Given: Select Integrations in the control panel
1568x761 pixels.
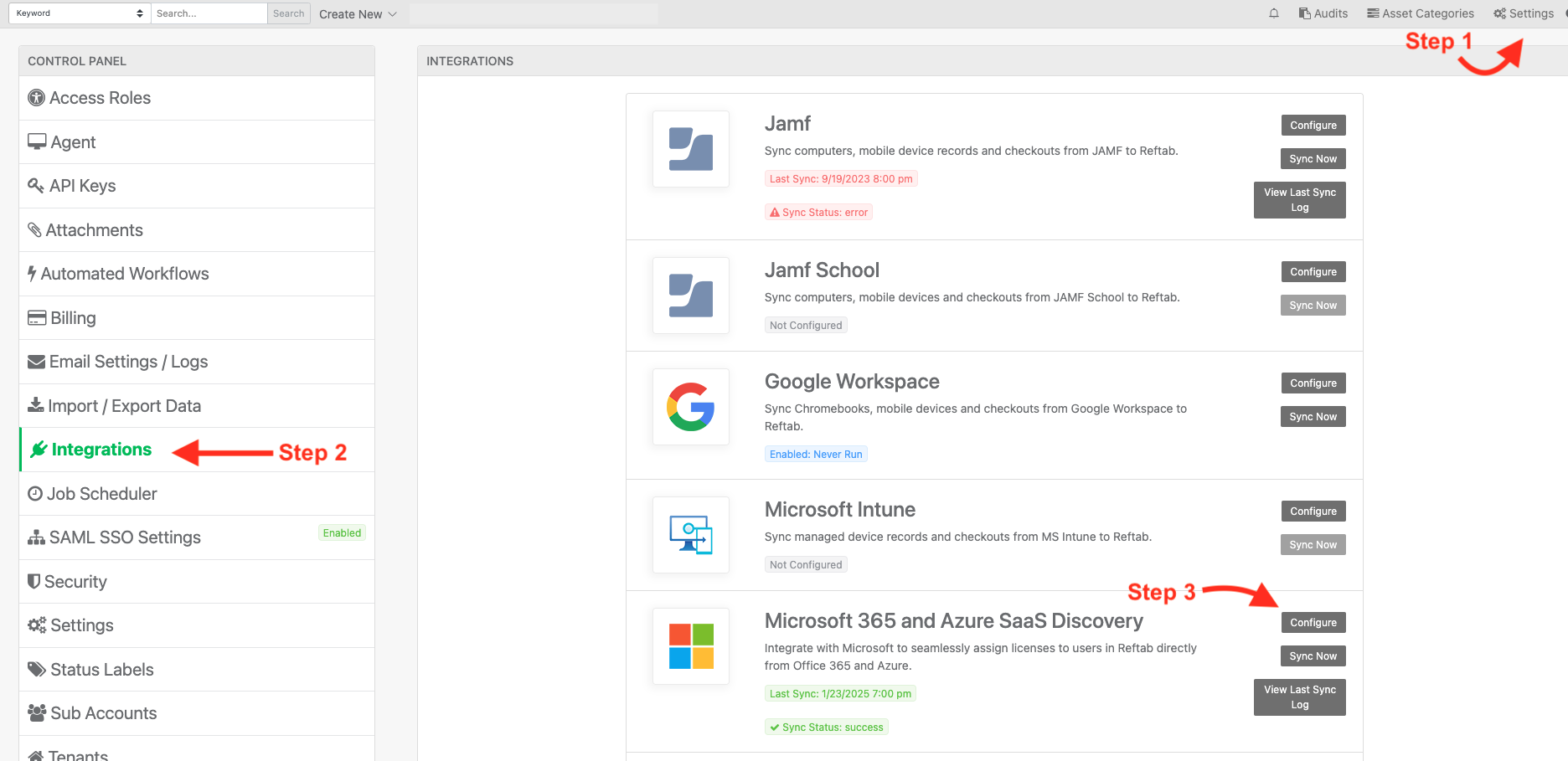Looking at the screenshot, I should click(x=99, y=450).
